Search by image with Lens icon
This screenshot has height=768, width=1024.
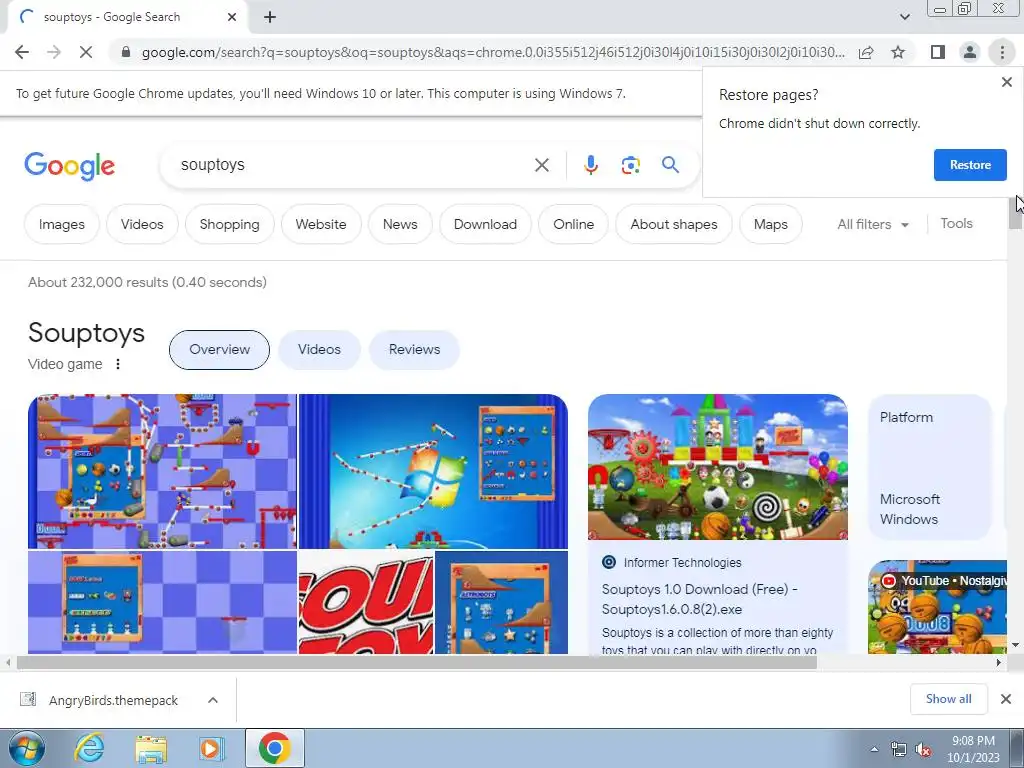click(x=630, y=165)
